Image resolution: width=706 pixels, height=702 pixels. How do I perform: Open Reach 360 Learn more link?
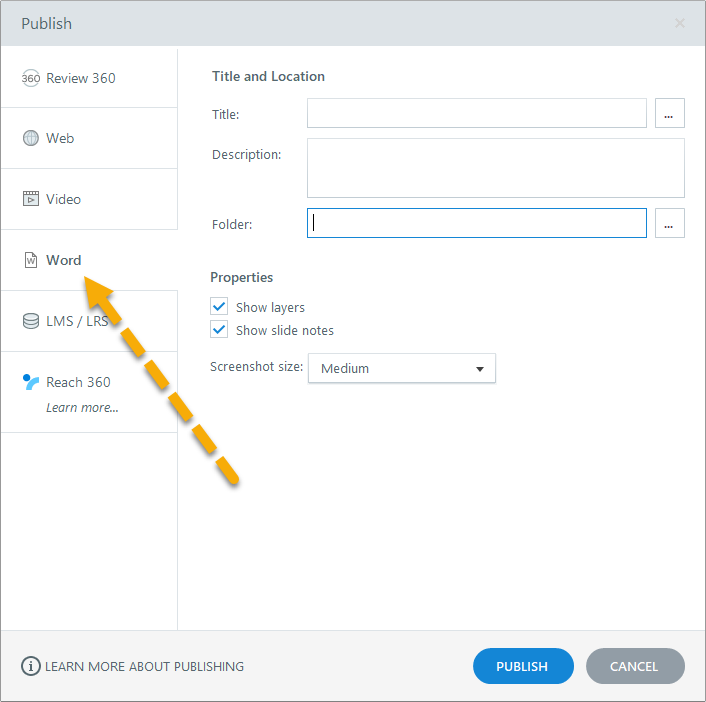tap(82, 407)
